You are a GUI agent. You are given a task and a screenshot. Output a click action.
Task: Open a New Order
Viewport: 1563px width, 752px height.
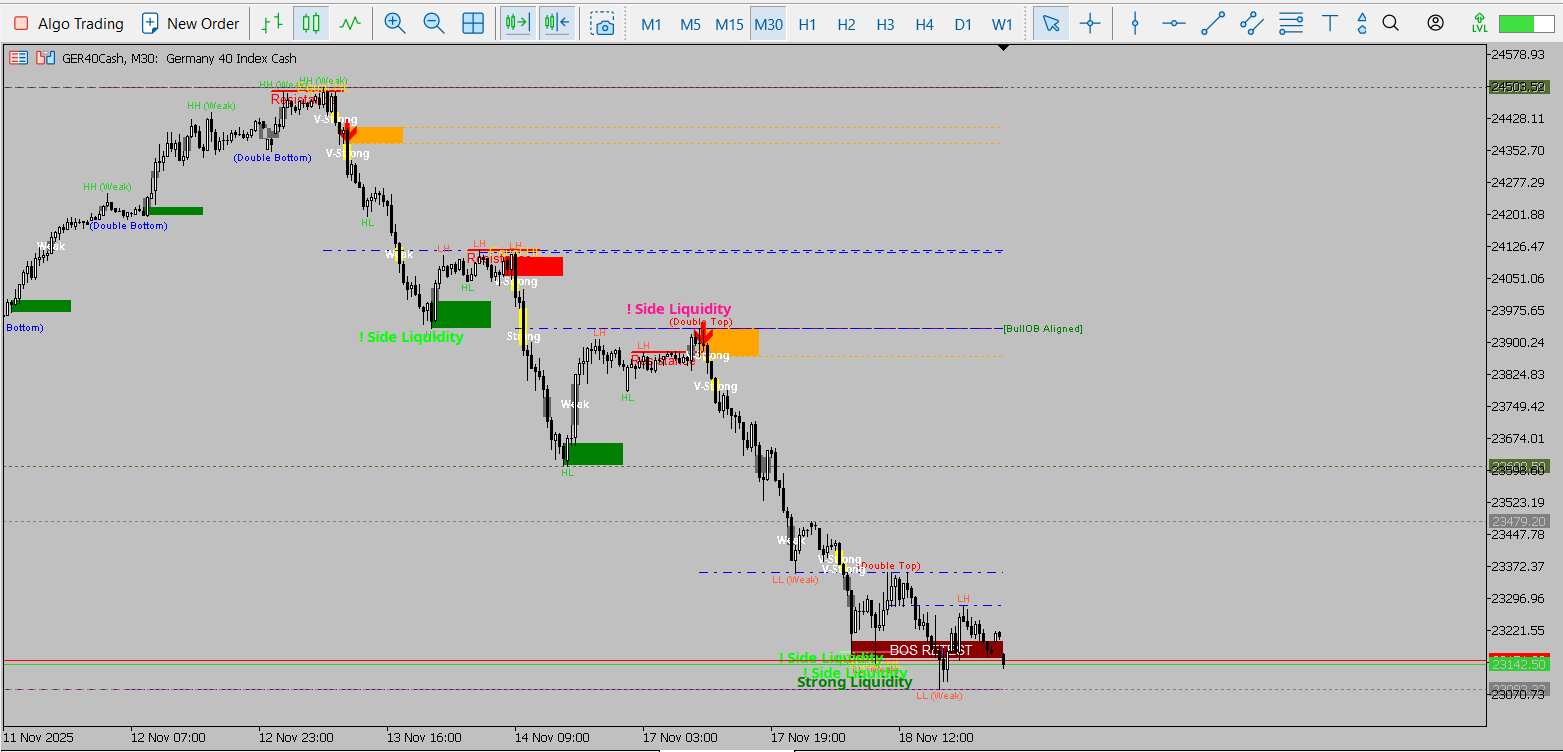pos(190,23)
